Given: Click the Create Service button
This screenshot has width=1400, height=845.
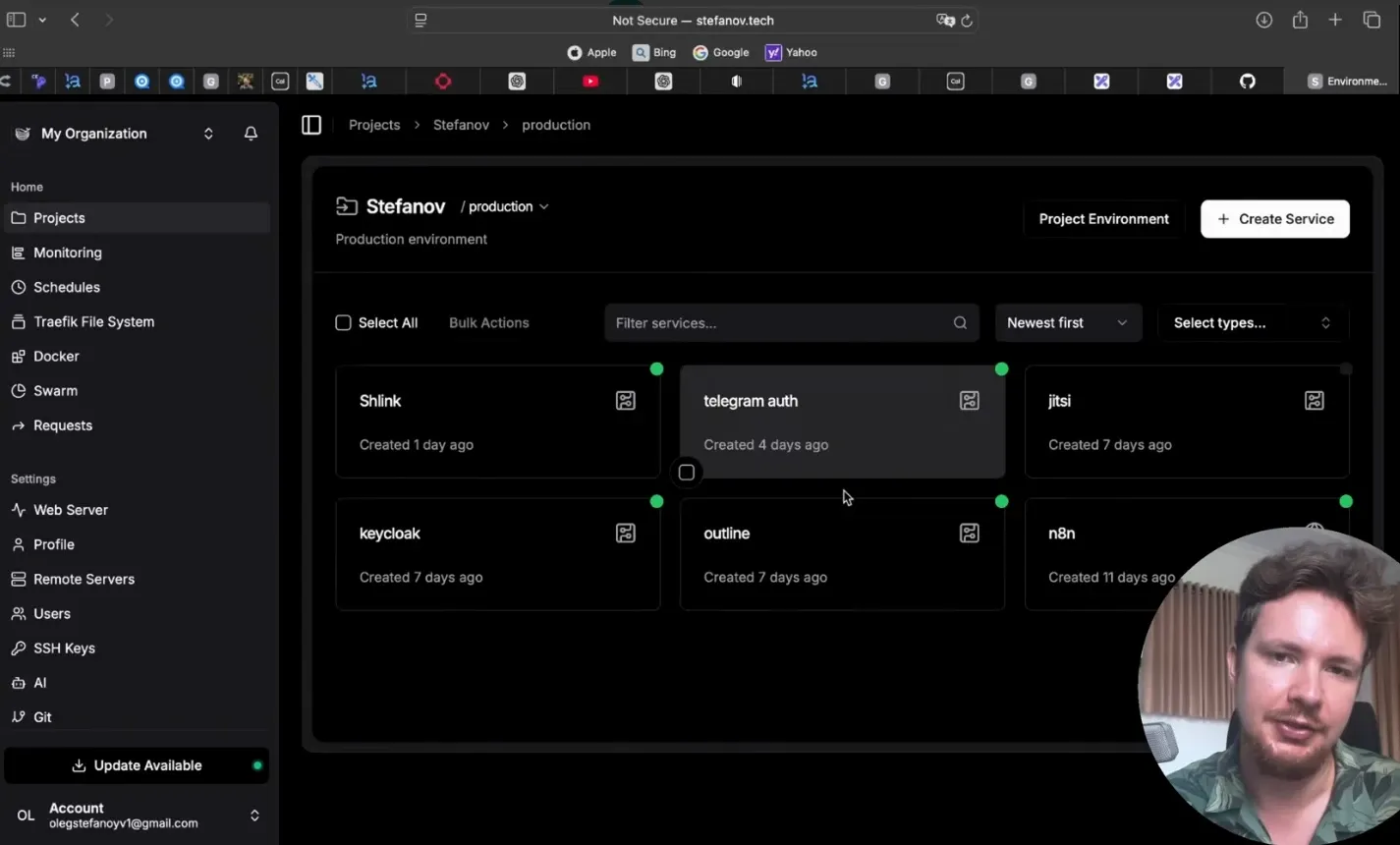Looking at the screenshot, I should click(x=1274, y=219).
